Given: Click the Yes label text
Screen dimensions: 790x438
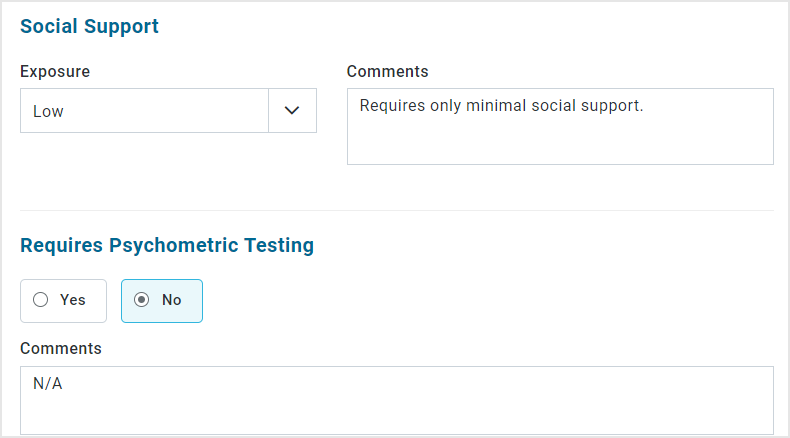Looking at the screenshot, I should (x=73, y=300).
